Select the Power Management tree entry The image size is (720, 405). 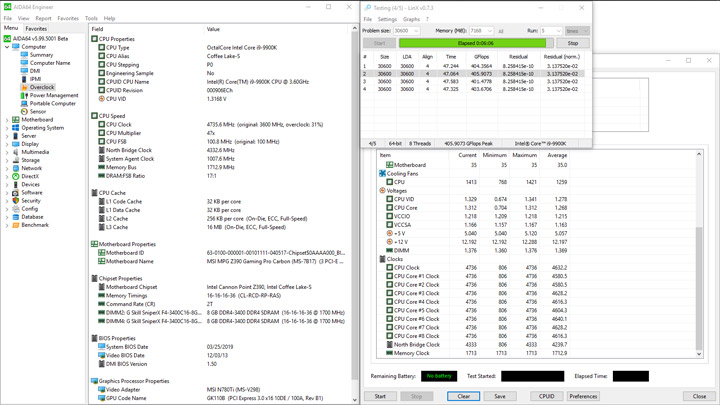click(x=53, y=96)
